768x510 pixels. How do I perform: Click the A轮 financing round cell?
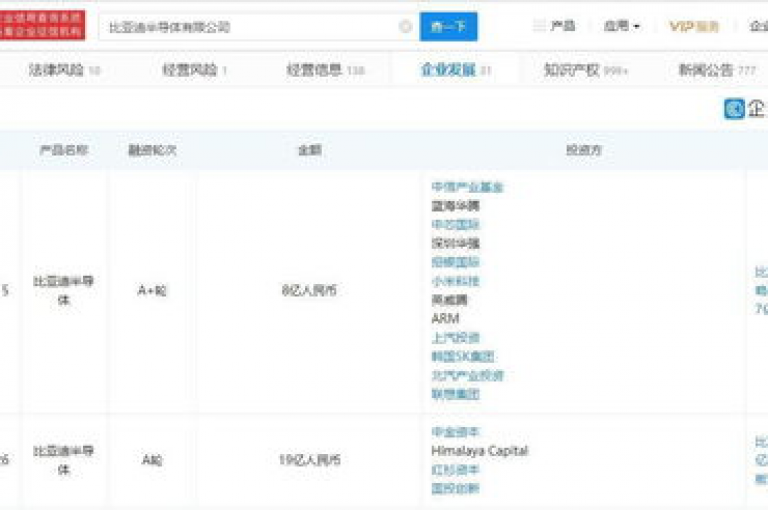152,460
